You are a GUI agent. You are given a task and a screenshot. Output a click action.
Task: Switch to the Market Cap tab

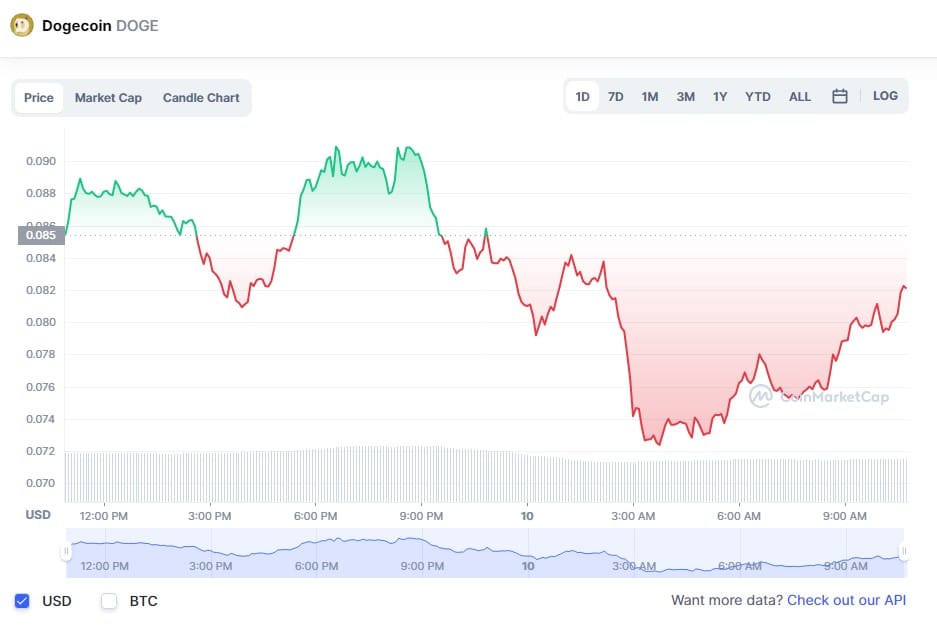(108, 97)
